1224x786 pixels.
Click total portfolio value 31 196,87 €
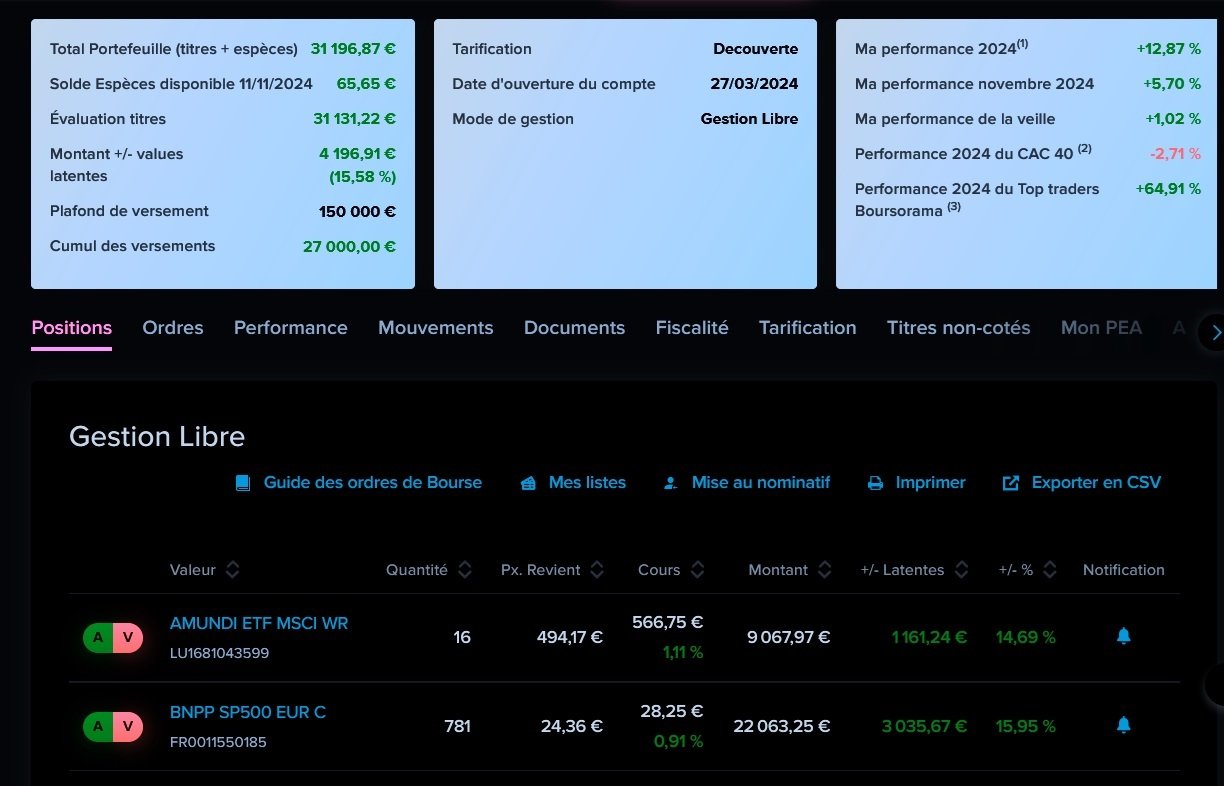tap(353, 49)
